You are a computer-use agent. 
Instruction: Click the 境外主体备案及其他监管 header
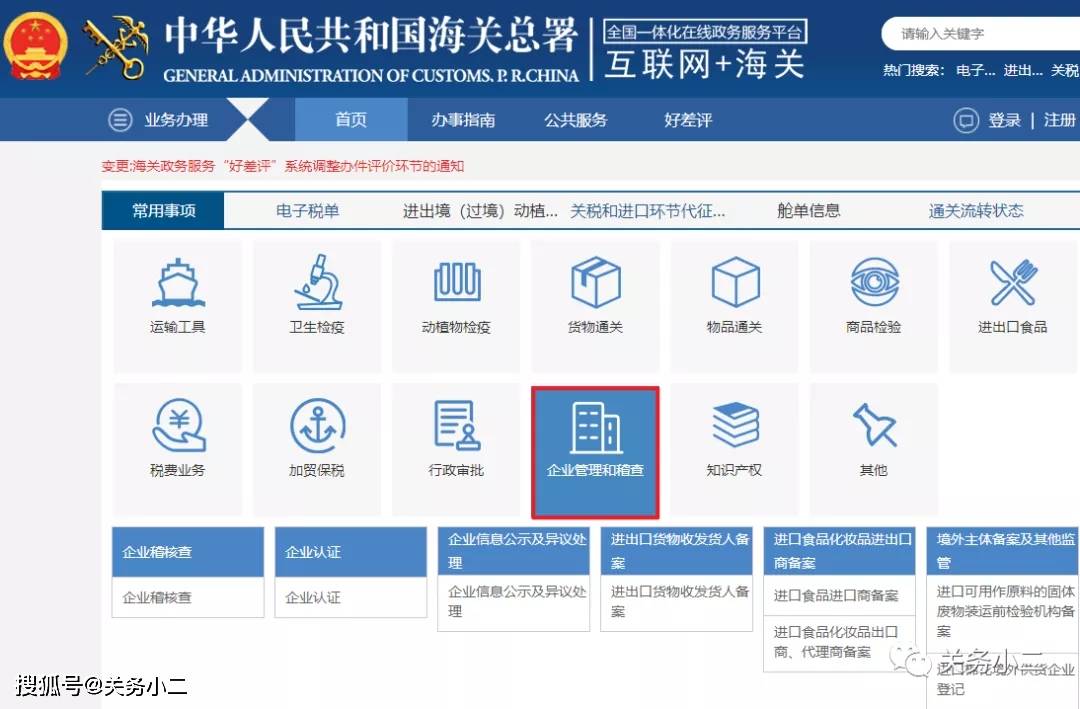1002,551
